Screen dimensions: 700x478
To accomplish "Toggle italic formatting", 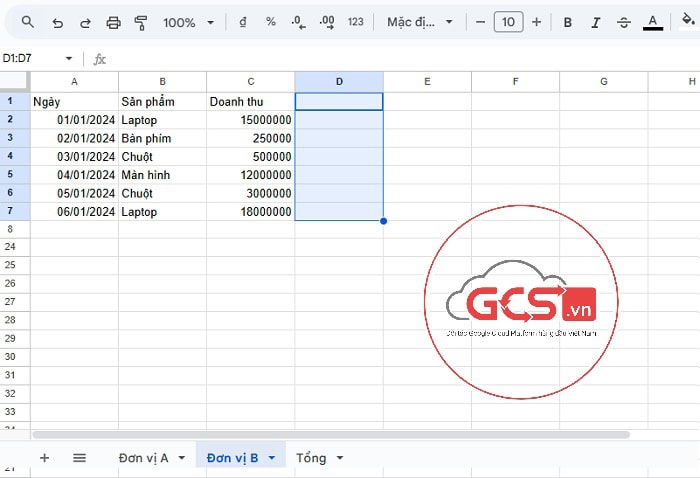I will point(596,22).
